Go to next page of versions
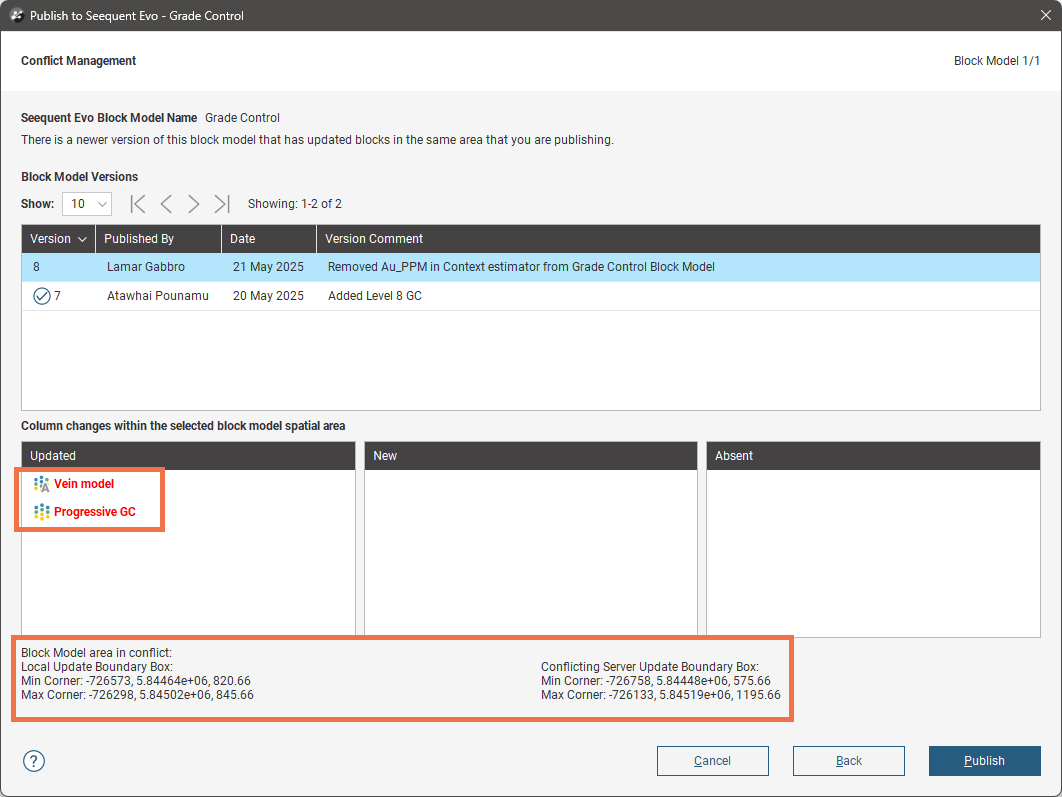 coord(194,204)
